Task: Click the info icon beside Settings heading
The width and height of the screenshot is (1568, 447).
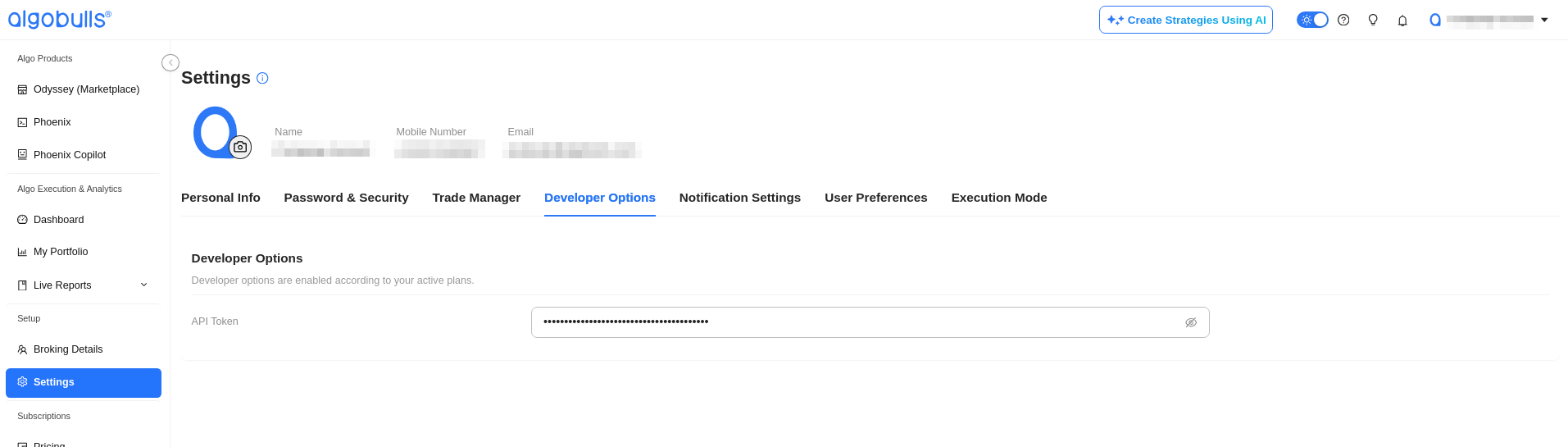Action: [262, 78]
